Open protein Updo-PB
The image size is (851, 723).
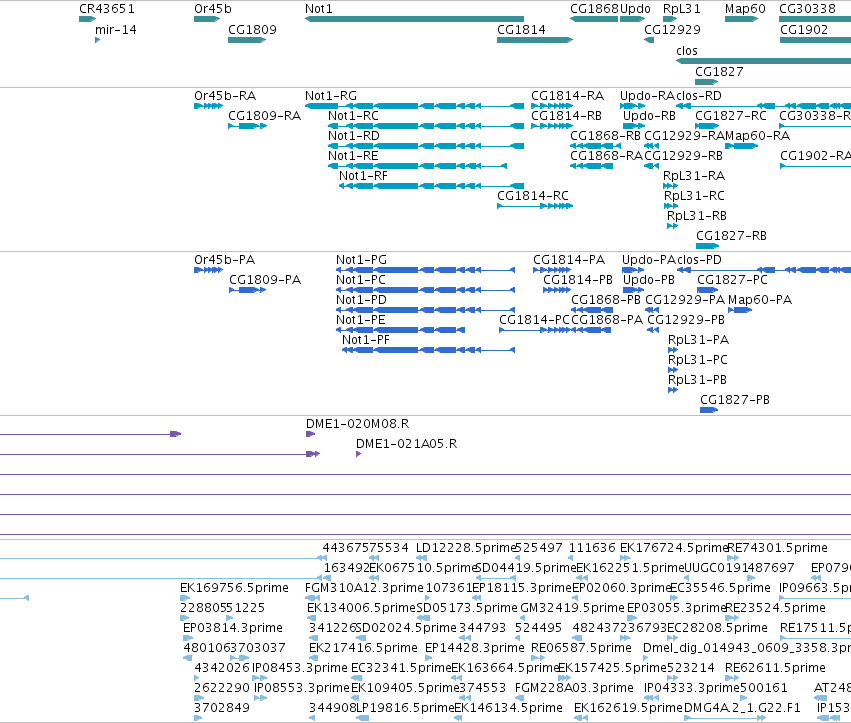click(x=634, y=290)
